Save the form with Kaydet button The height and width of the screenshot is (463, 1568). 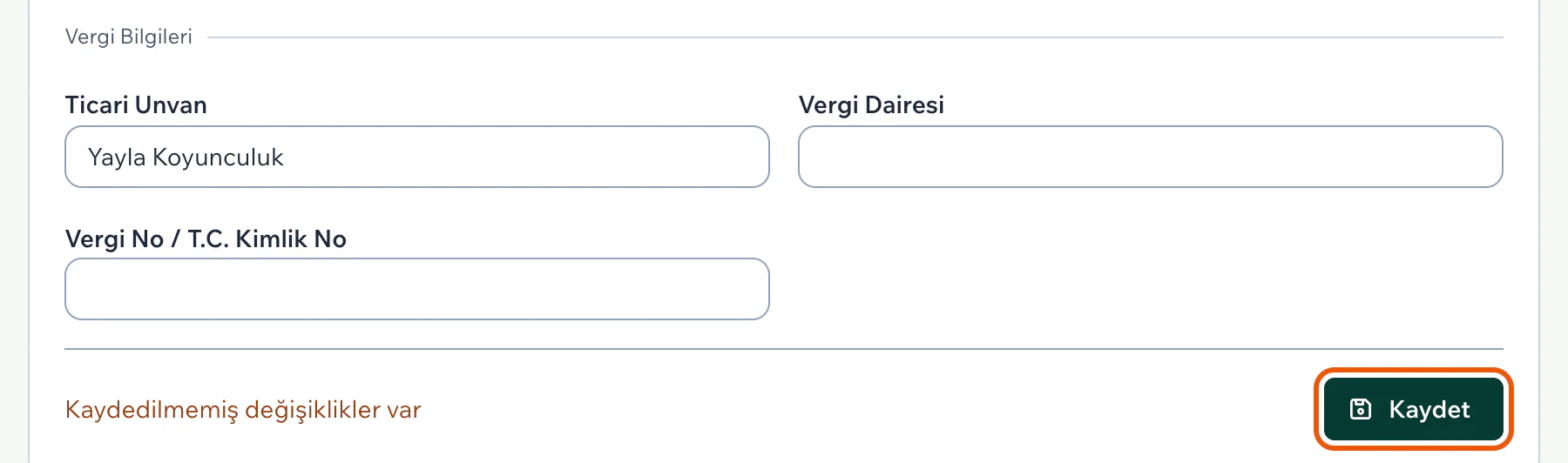(x=1413, y=409)
